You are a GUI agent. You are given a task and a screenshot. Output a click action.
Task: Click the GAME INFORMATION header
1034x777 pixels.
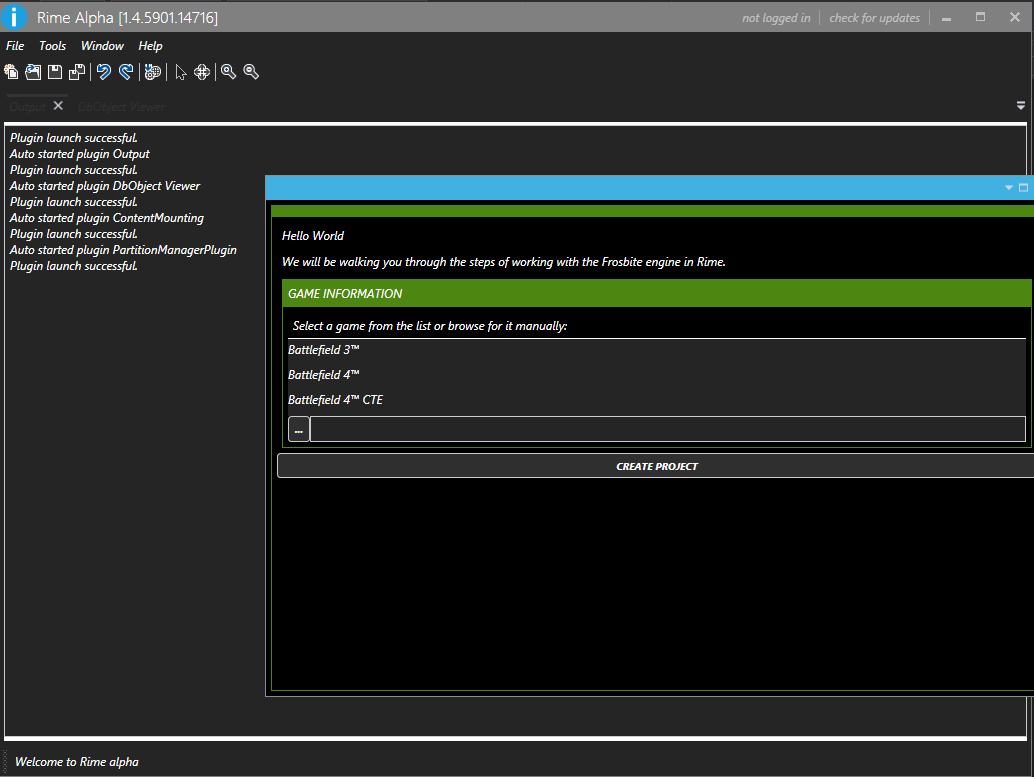click(x=656, y=294)
